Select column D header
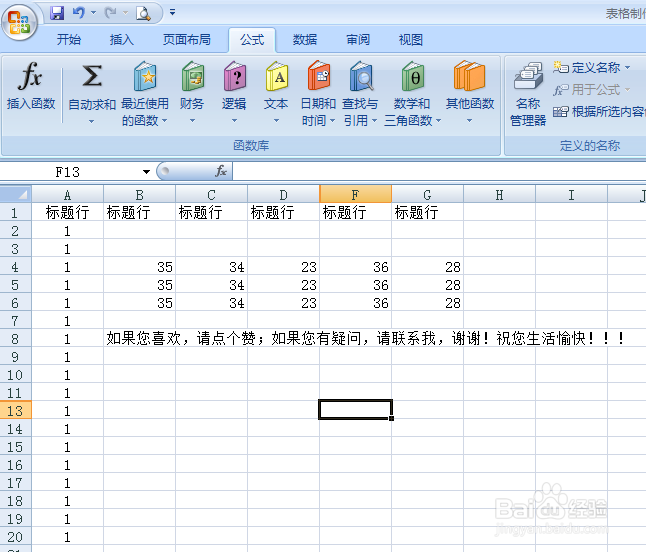The height and width of the screenshot is (552, 646). [x=283, y=194]
